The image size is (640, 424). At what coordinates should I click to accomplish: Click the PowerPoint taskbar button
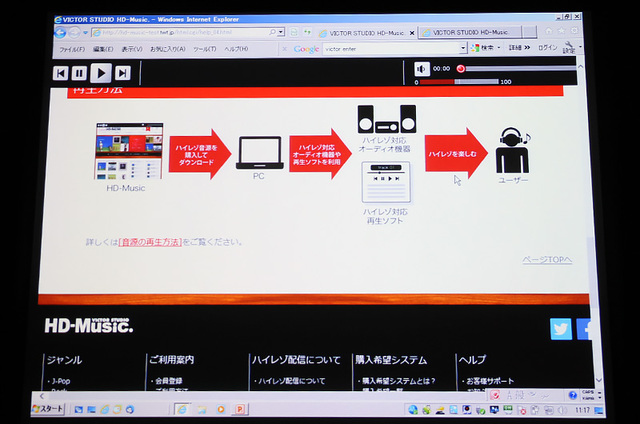240,409
